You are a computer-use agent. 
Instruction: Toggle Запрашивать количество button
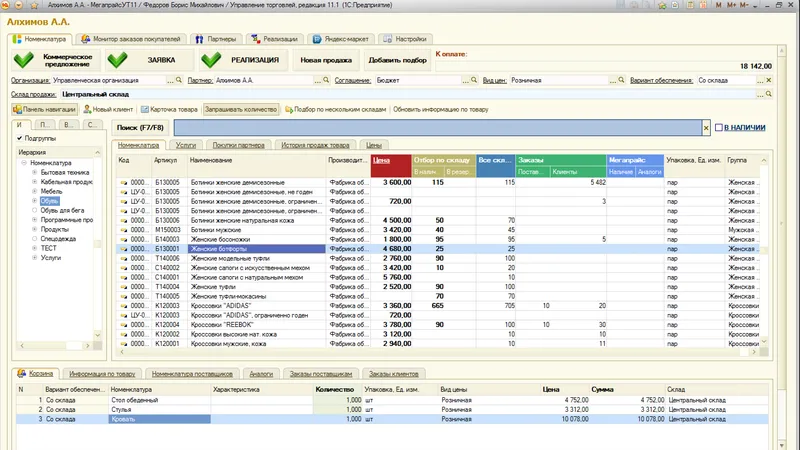point(241,109)
